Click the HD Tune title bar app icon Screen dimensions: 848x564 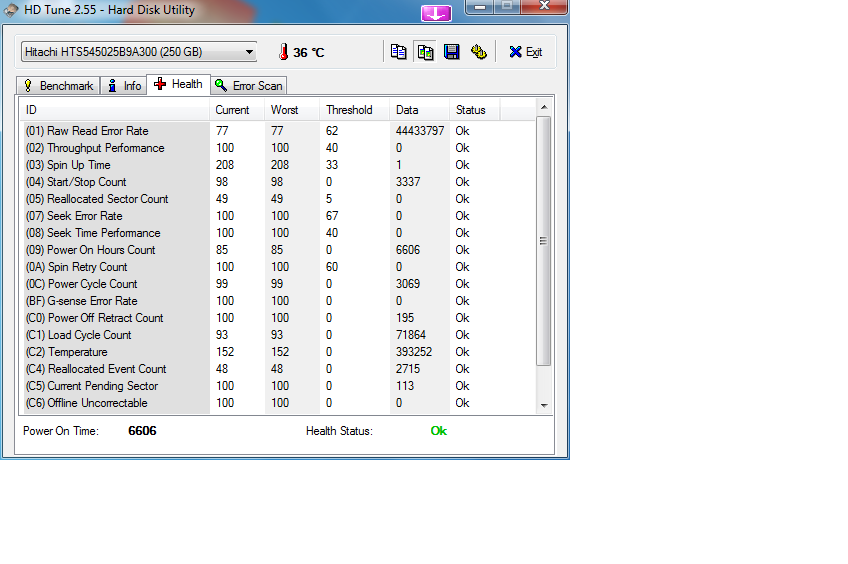[x=11, y=10]
